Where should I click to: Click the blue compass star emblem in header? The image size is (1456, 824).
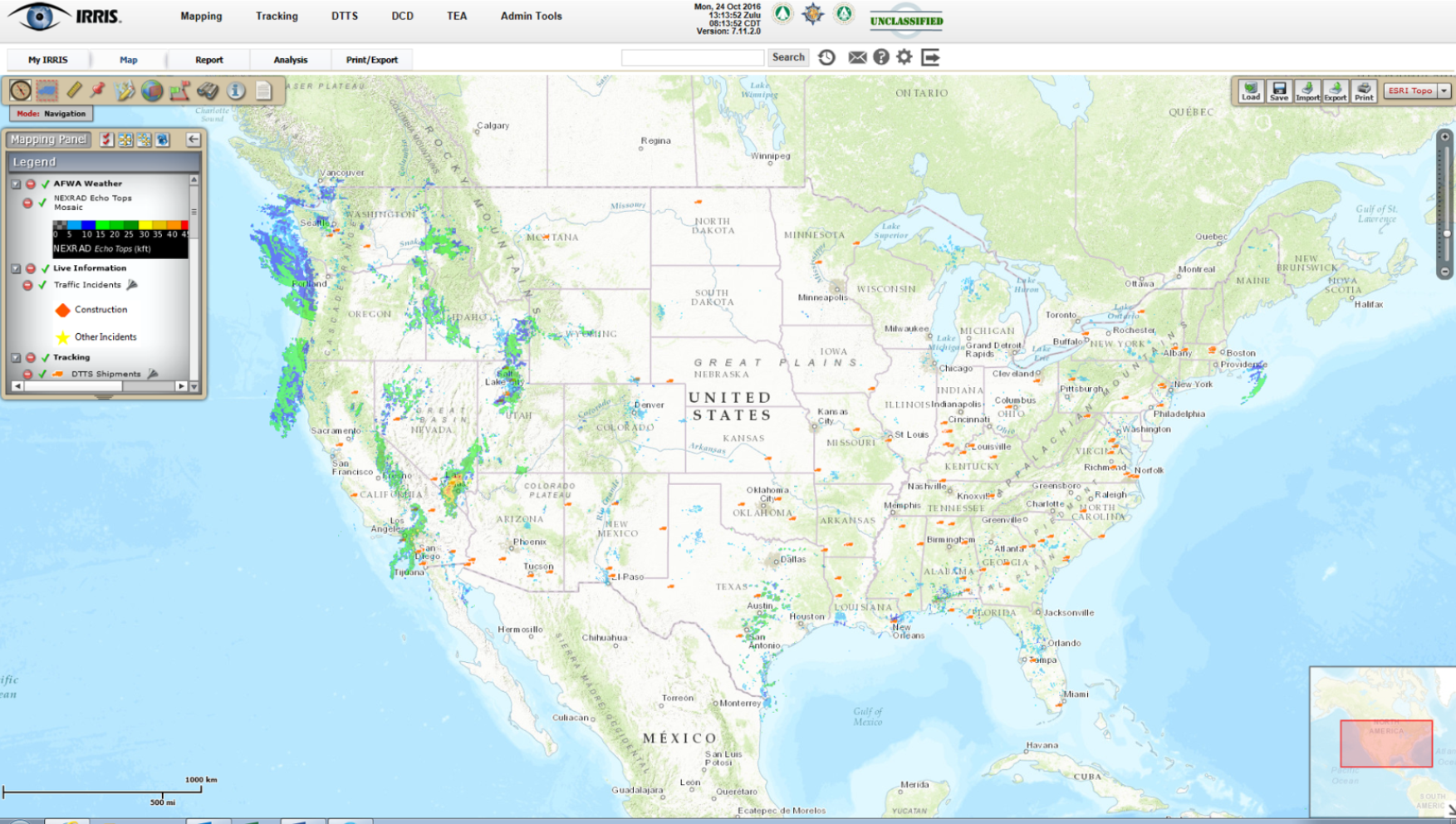coord(813,13)
